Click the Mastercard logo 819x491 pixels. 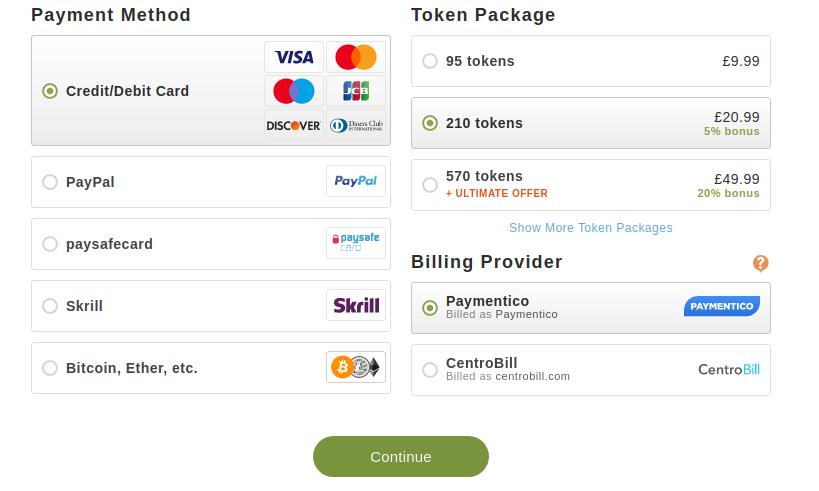[355, 57]
